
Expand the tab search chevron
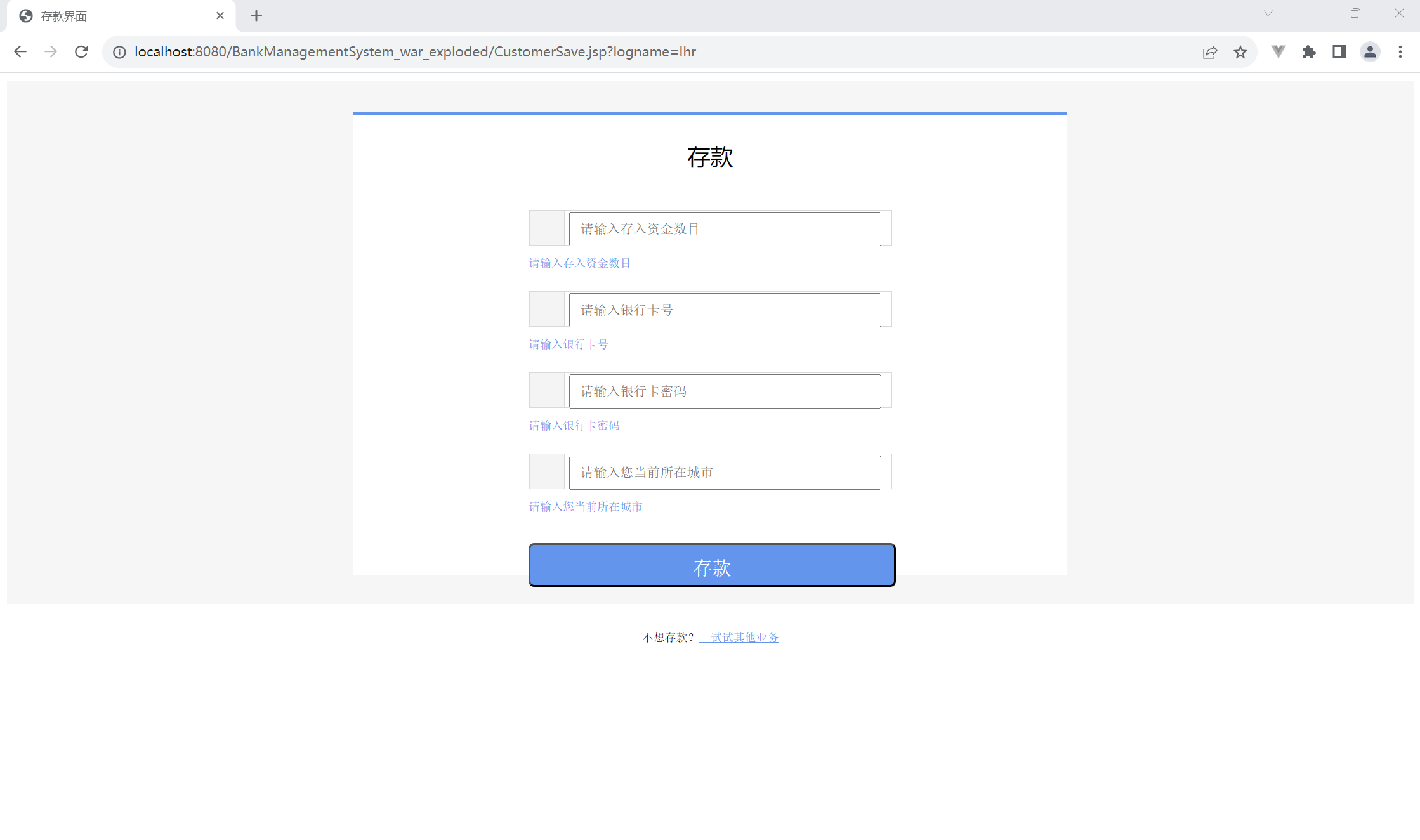point(1268,13)
